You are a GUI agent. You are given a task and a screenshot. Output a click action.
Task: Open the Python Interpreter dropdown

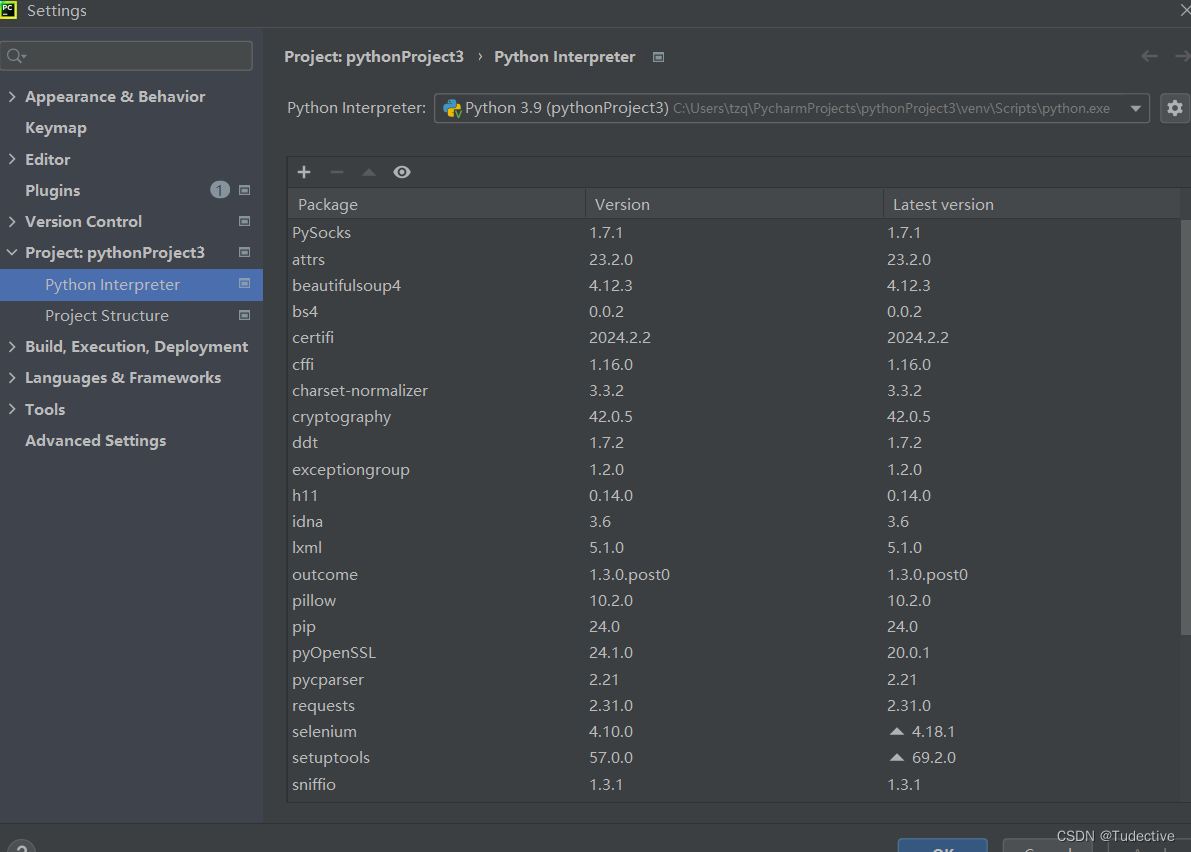point(1136,108)
